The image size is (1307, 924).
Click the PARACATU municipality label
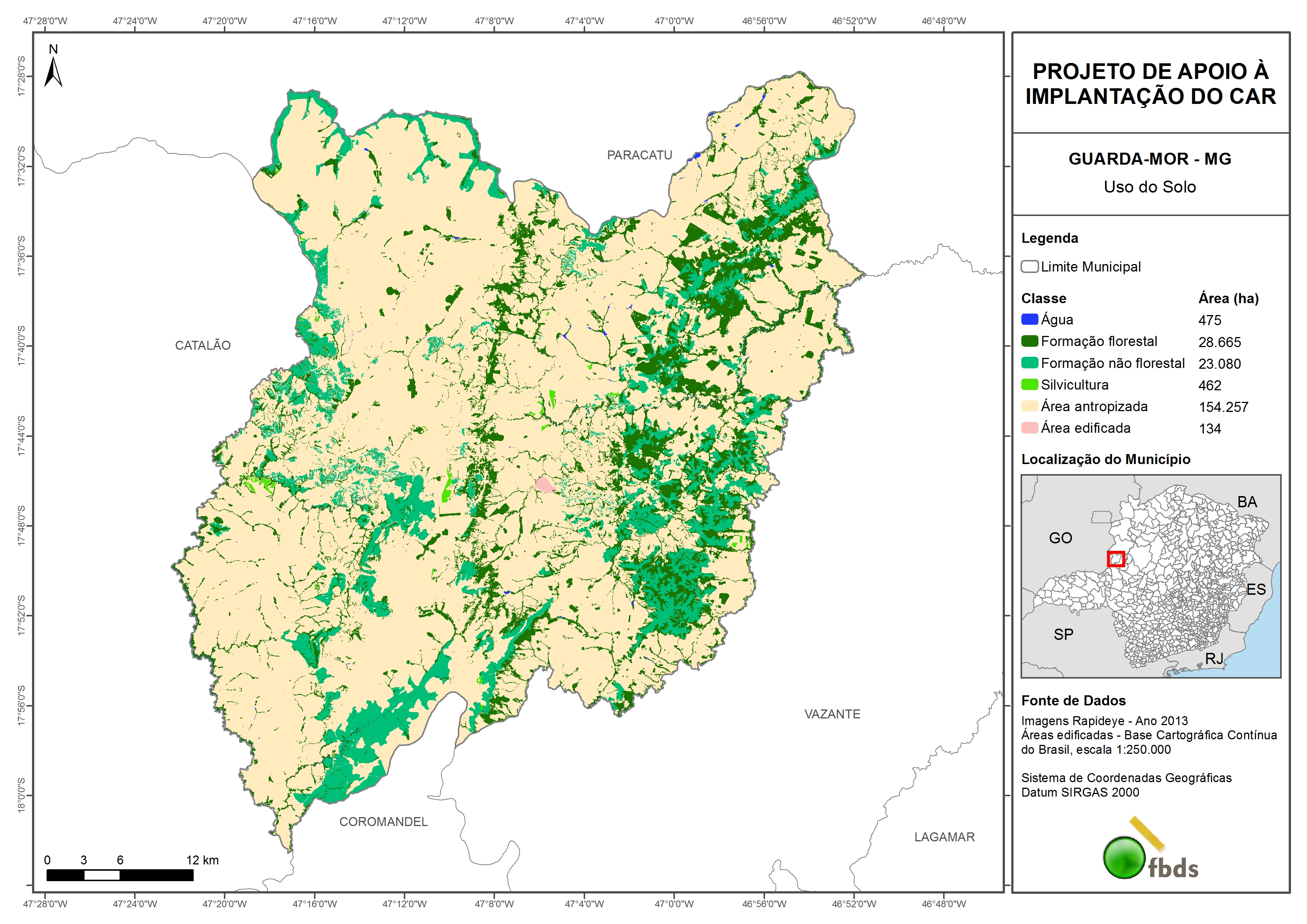pos(639,155)
